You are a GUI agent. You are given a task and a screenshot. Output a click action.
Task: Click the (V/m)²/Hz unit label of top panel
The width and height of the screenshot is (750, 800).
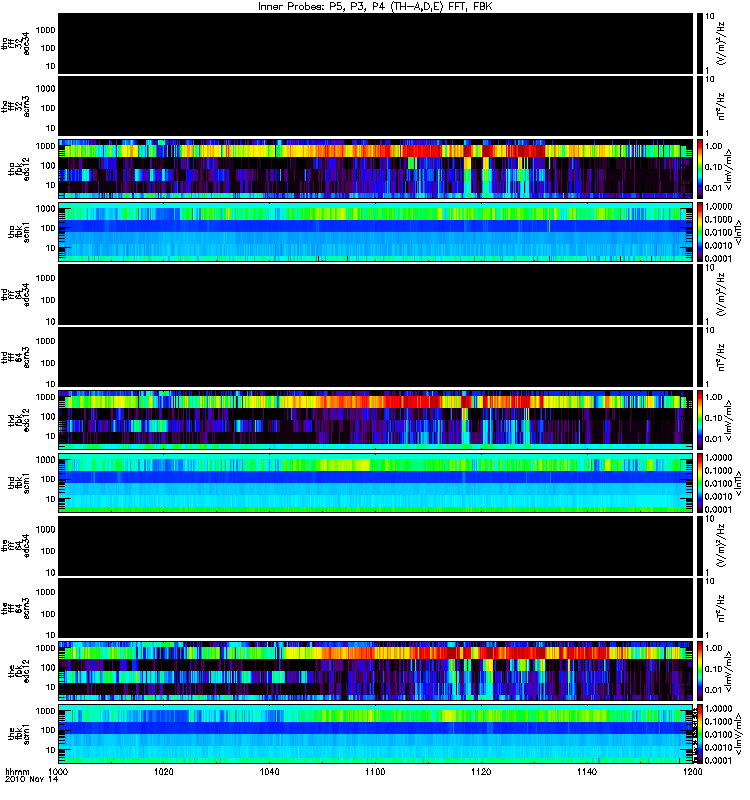(x=722, y=43)
